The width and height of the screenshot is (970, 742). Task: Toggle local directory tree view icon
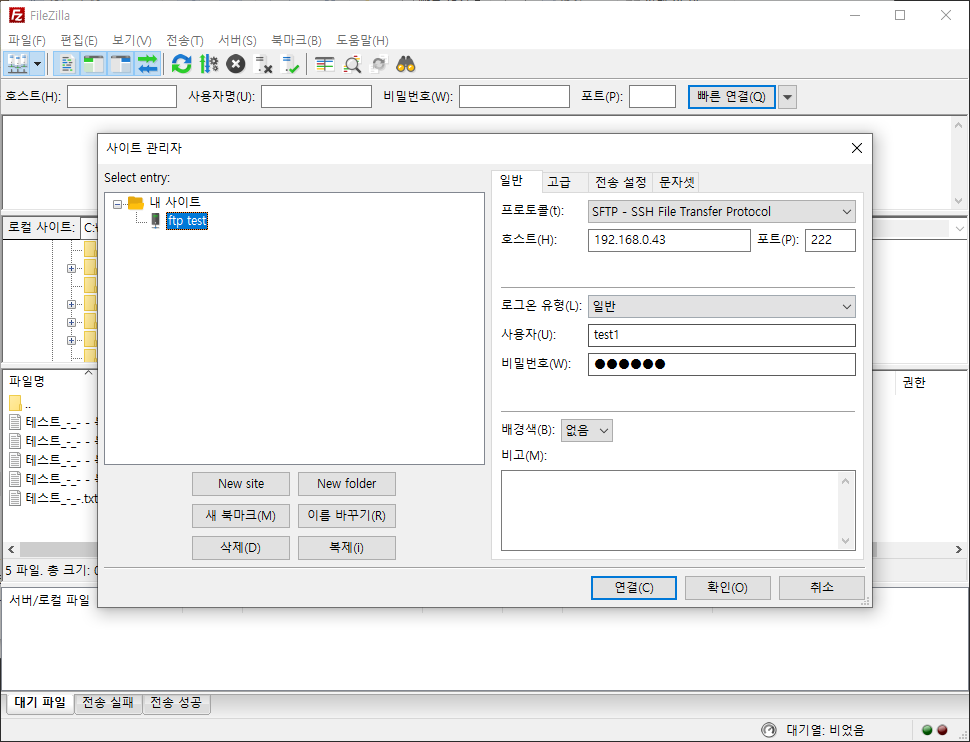tap(93, 64)
